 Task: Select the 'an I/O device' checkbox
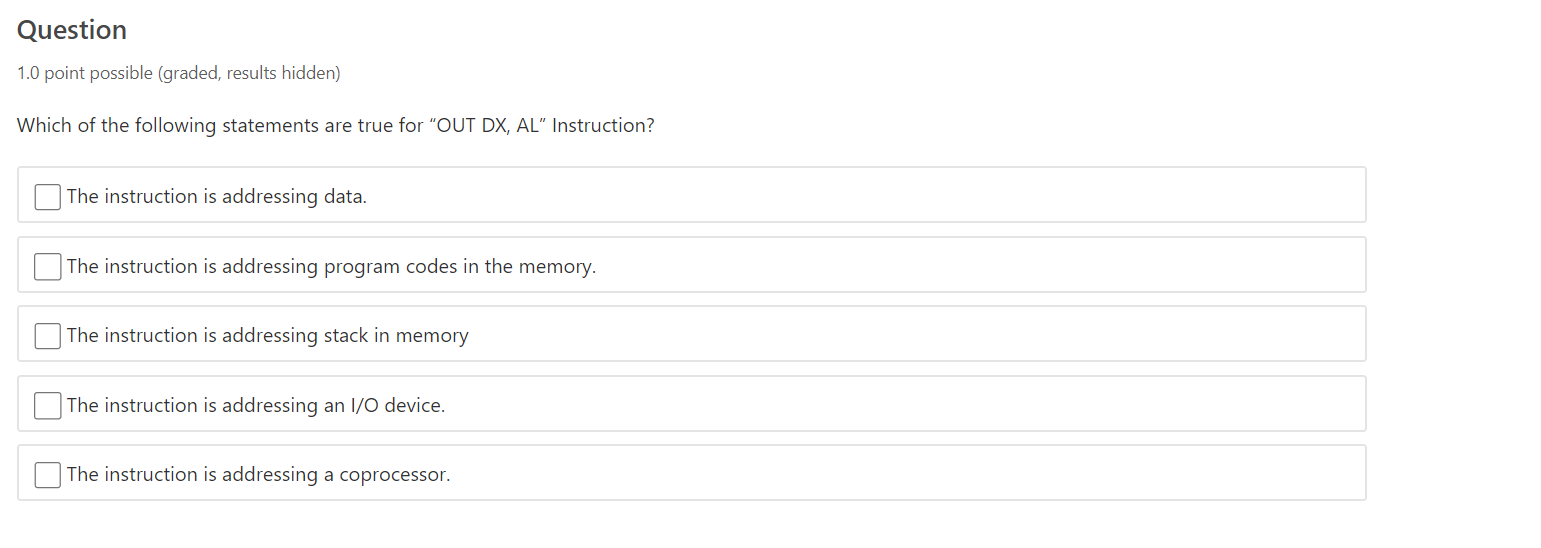point(48,406)
